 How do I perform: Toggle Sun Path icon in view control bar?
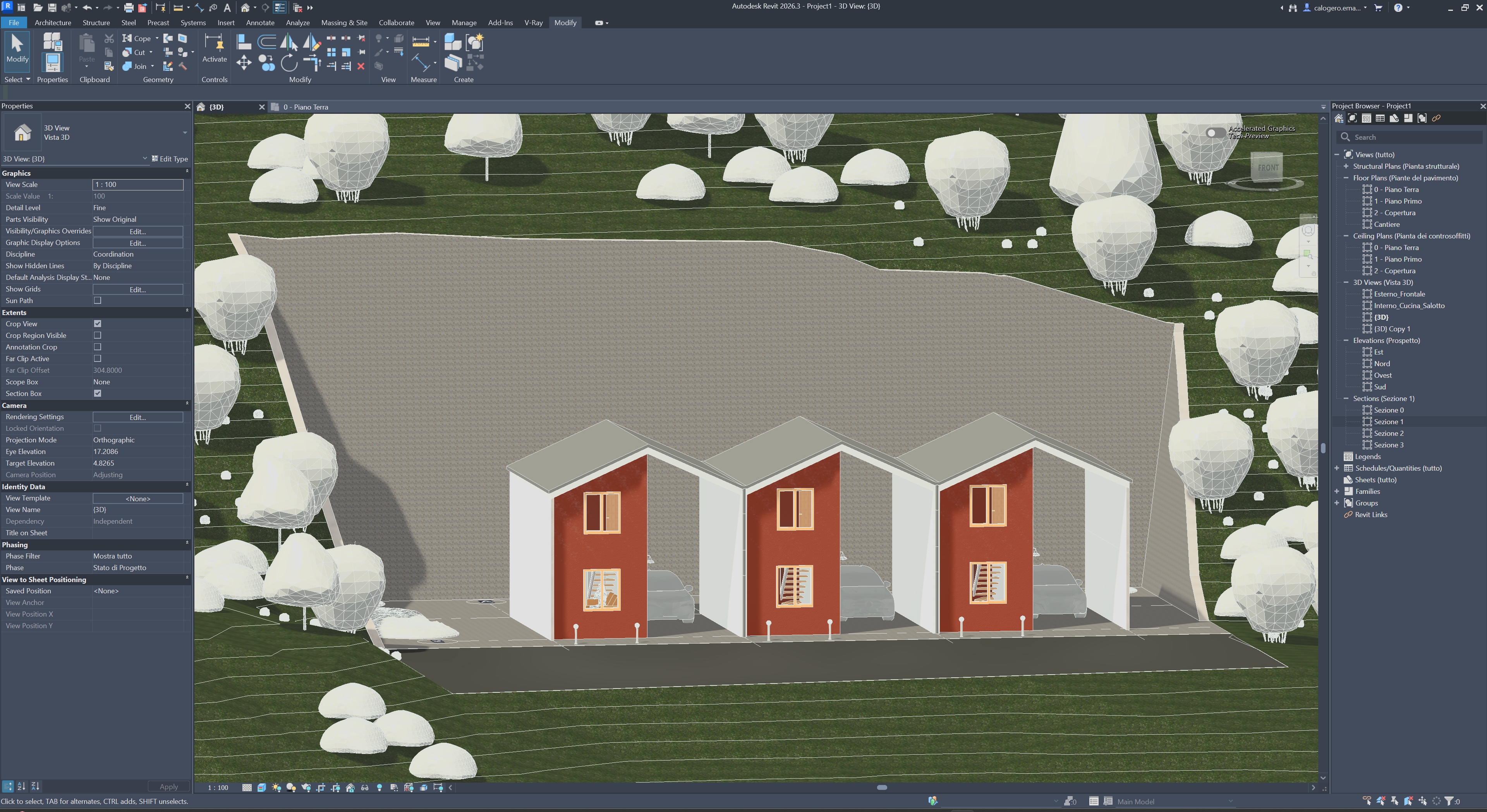point(276,787)
